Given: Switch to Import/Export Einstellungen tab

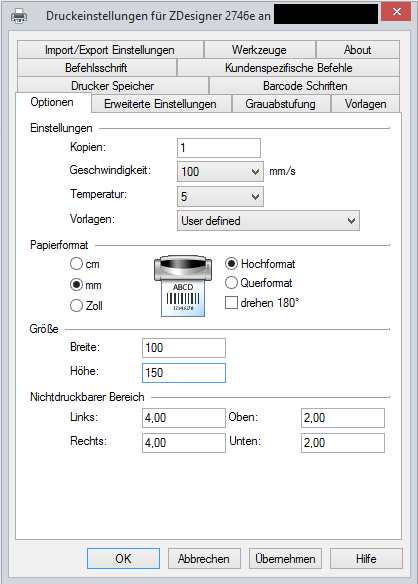Looking at the screenshot, I should 110,50.
